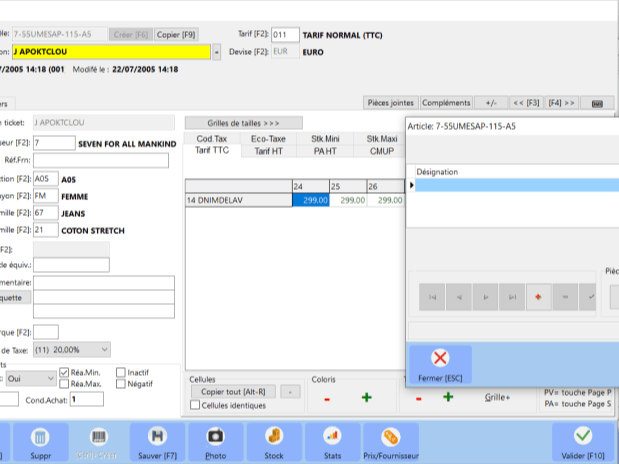Toggle the Réa.Min. checkbox
Screen dimensions: 619x464
tap(64, 372)
